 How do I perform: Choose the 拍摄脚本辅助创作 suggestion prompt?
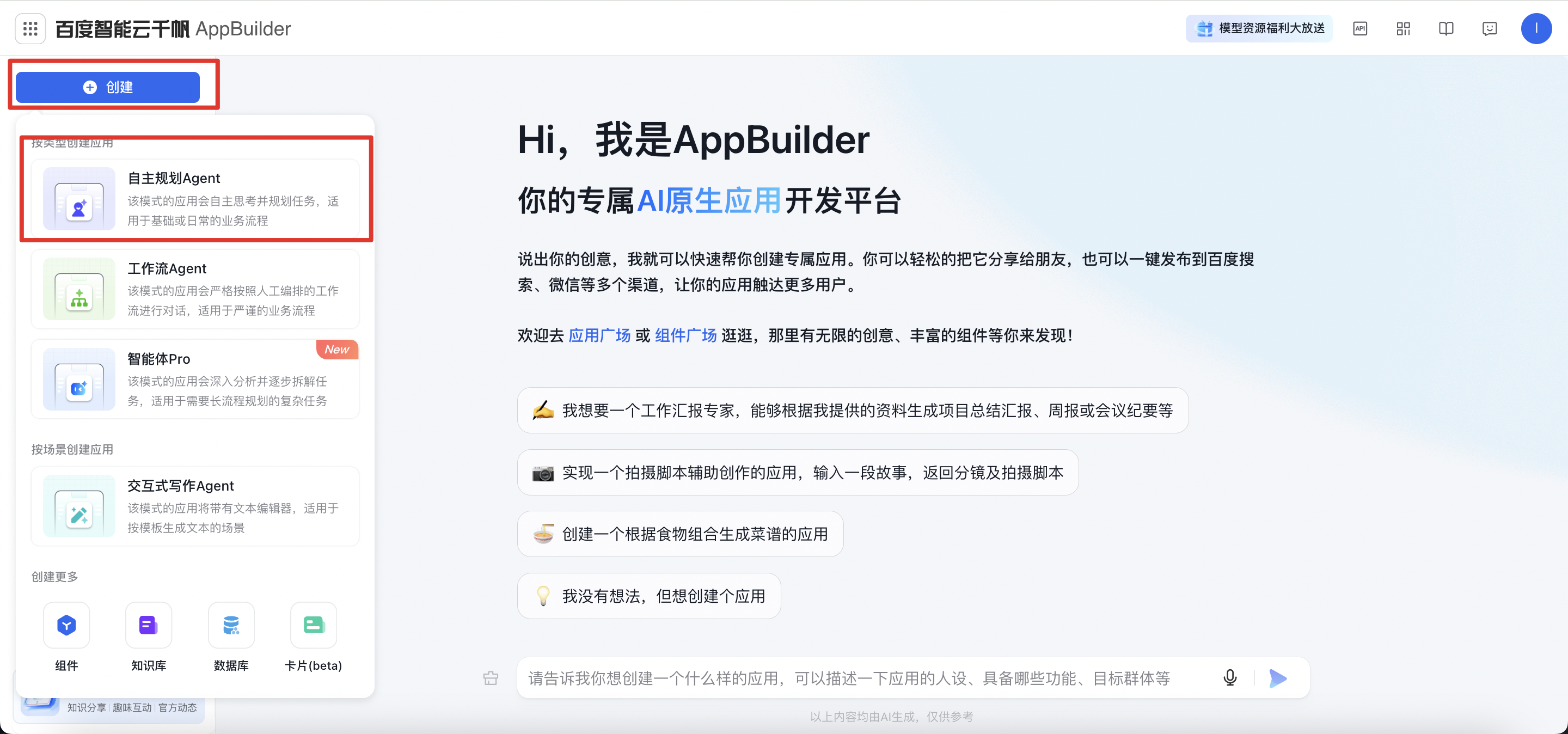click(798, 472)
